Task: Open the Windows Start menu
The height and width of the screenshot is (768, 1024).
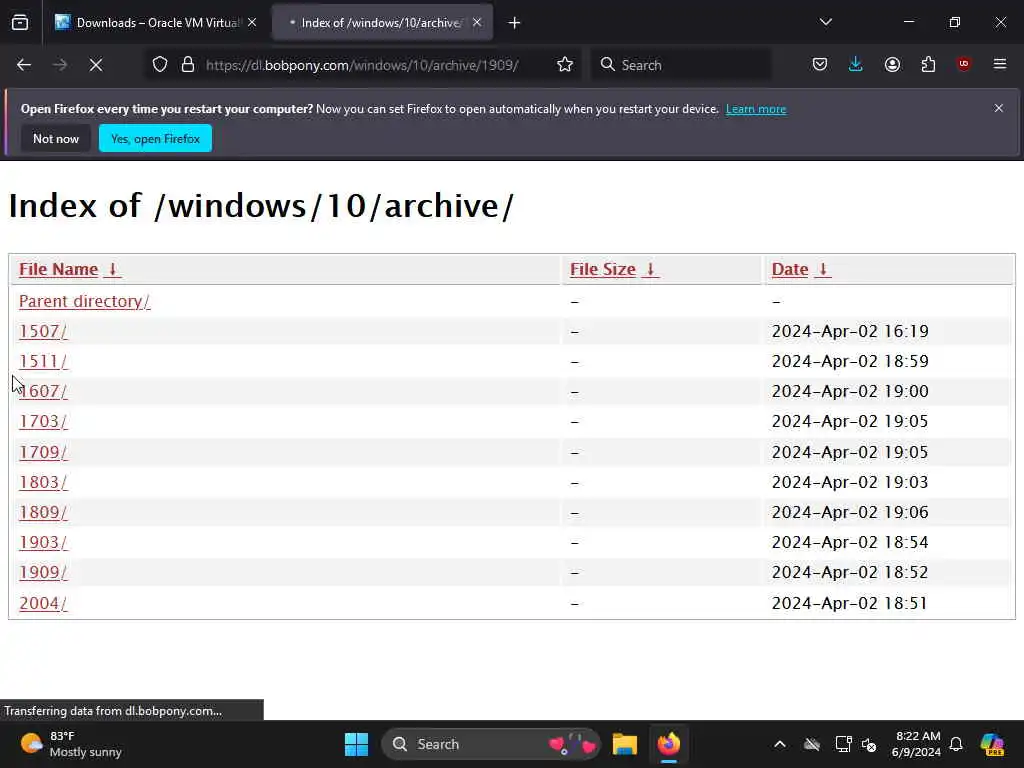Action: click(357, 744)
